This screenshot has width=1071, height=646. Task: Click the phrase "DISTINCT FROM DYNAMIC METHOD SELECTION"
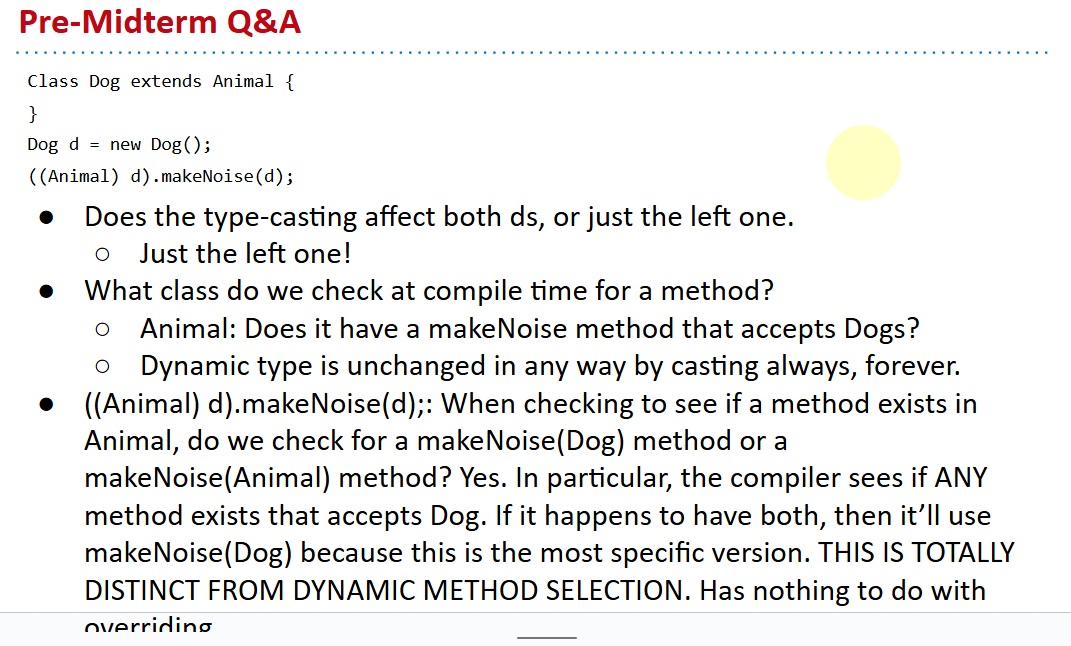(387, 591)
